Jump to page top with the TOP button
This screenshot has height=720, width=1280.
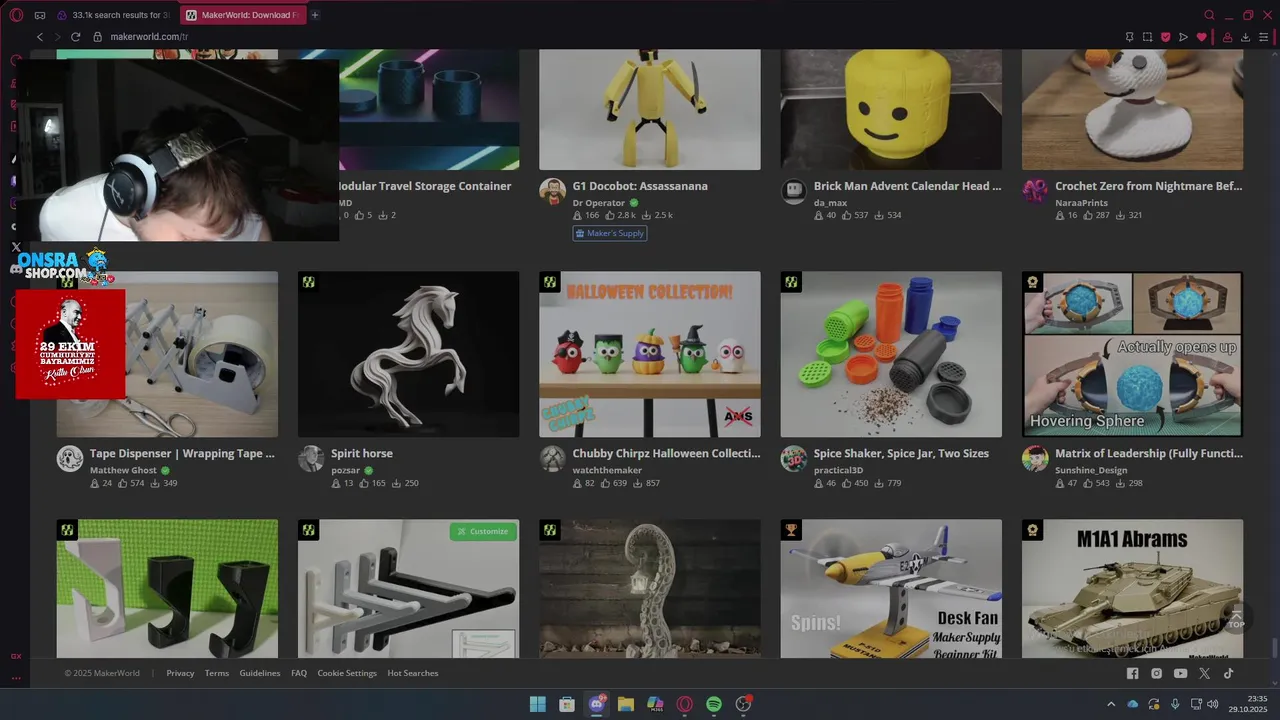tap(1236, 620)
